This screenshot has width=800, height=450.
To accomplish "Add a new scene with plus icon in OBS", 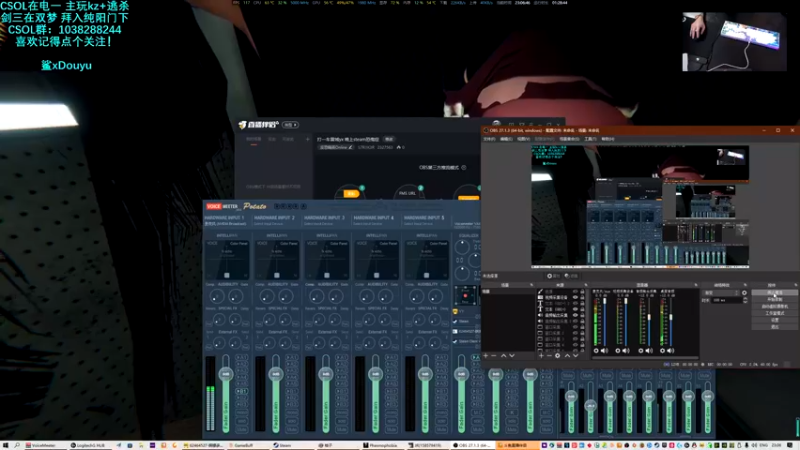I will [x=486, y=356].
